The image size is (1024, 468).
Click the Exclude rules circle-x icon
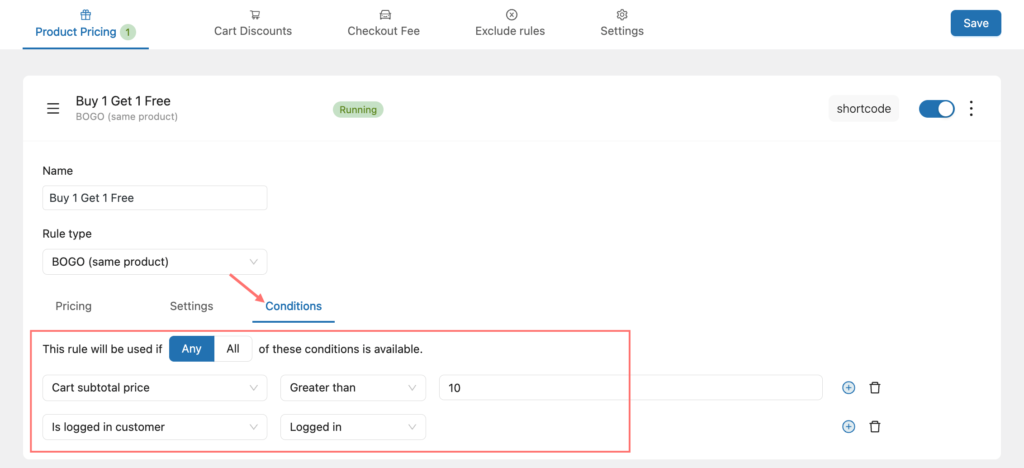[x=511, y=14]
